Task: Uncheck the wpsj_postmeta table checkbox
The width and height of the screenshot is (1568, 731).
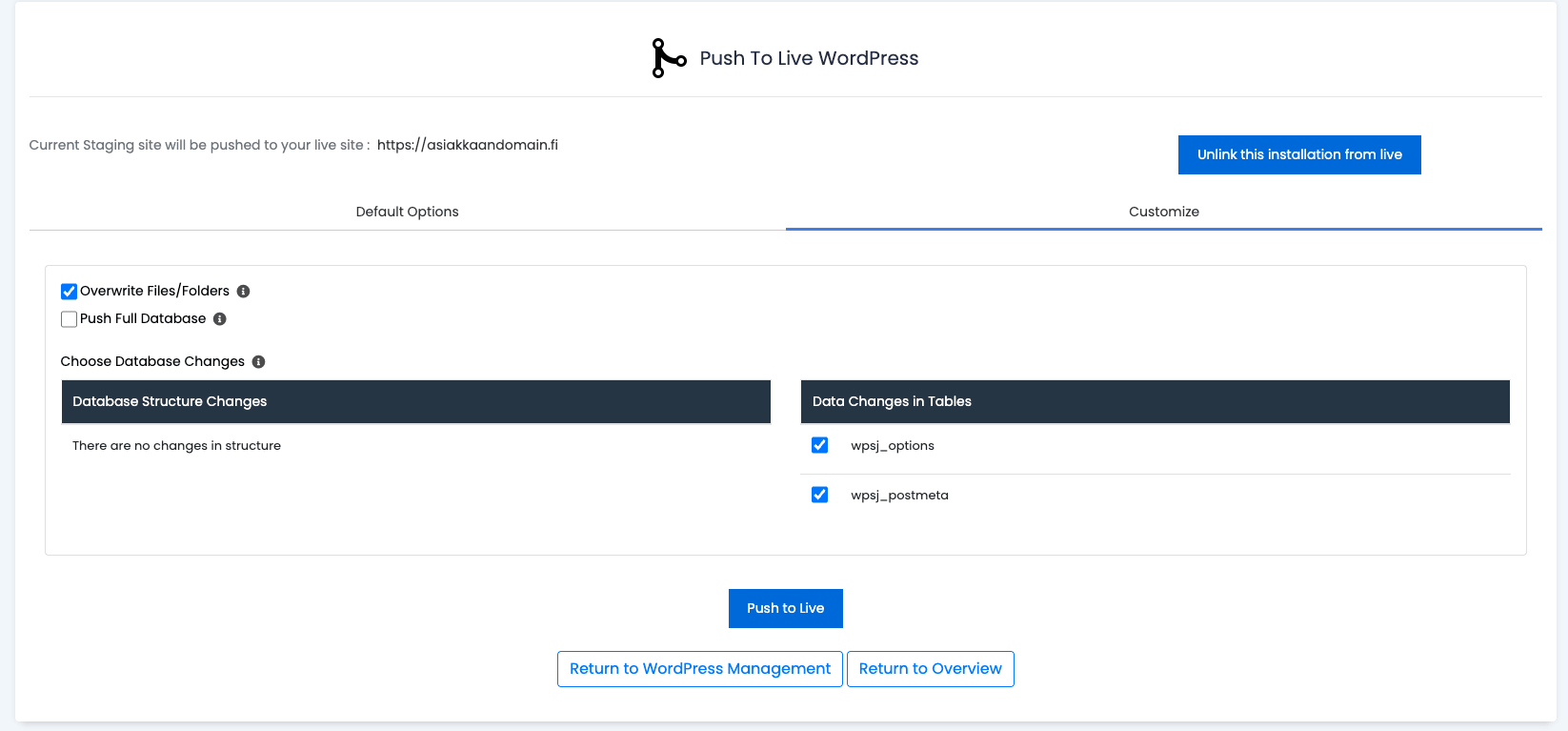Action: click(819, 495)
